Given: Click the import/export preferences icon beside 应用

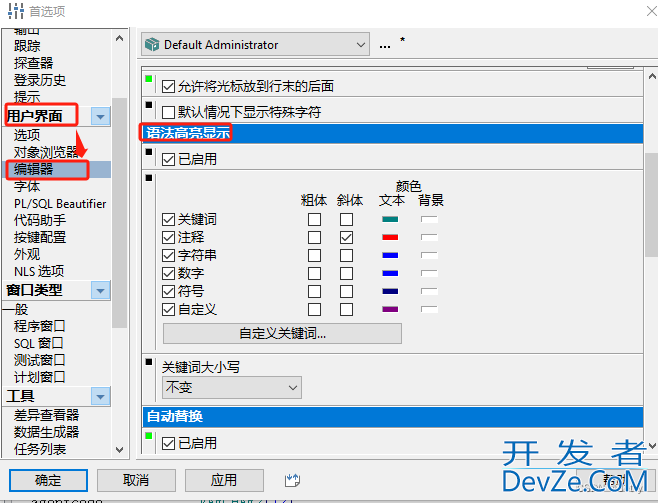Looking at the screenshot, I should click(x=292, y=480).
